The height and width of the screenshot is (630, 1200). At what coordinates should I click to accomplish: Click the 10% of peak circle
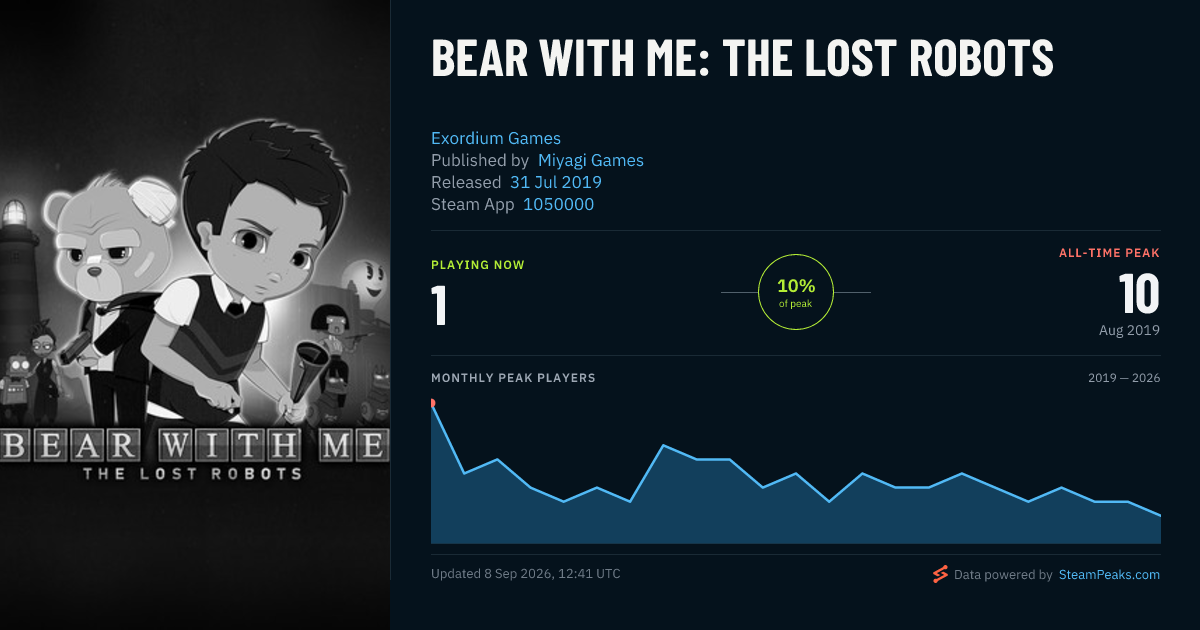(x=796, y=292)
